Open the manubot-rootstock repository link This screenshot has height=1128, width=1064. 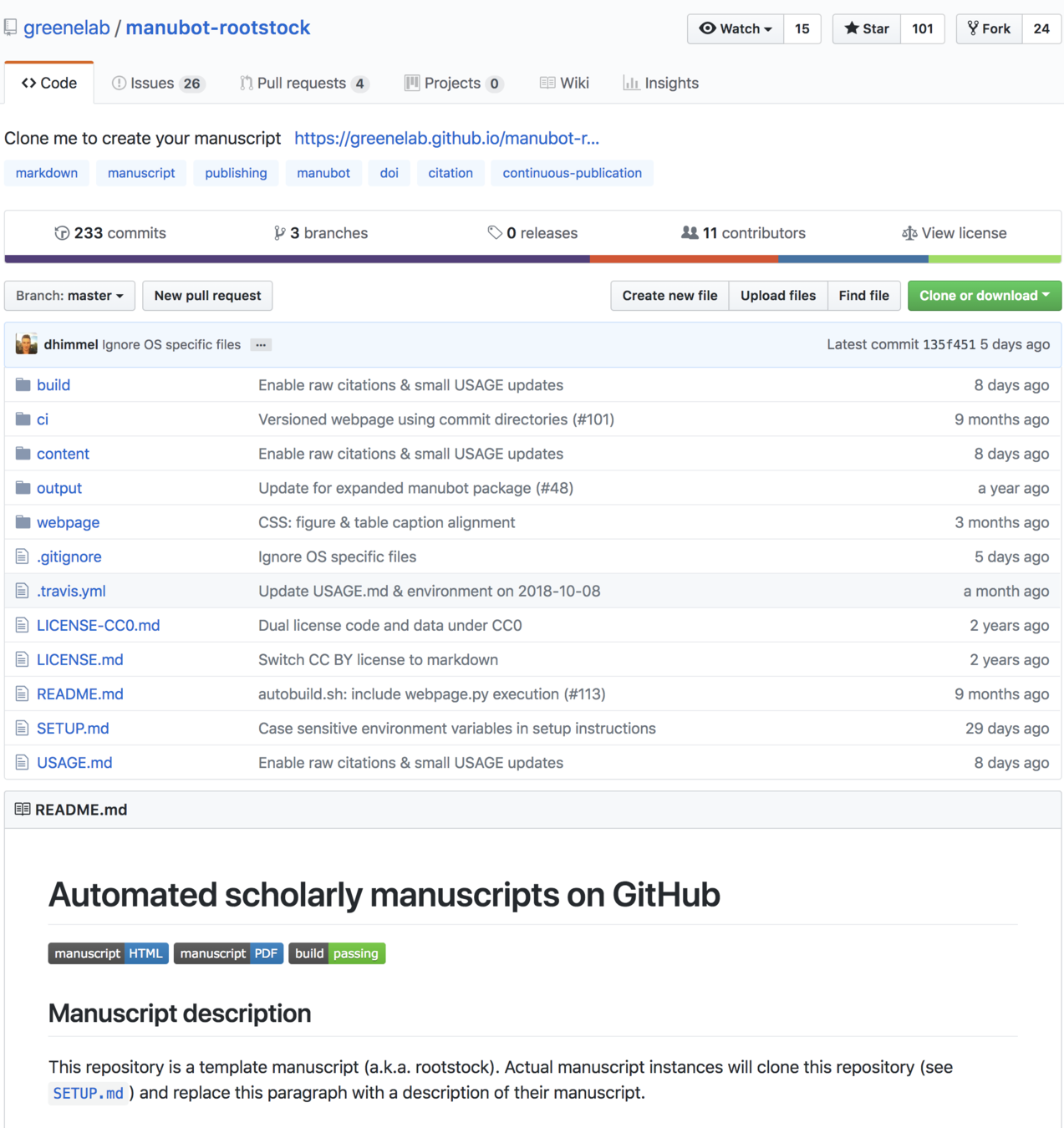pos(218,28)
